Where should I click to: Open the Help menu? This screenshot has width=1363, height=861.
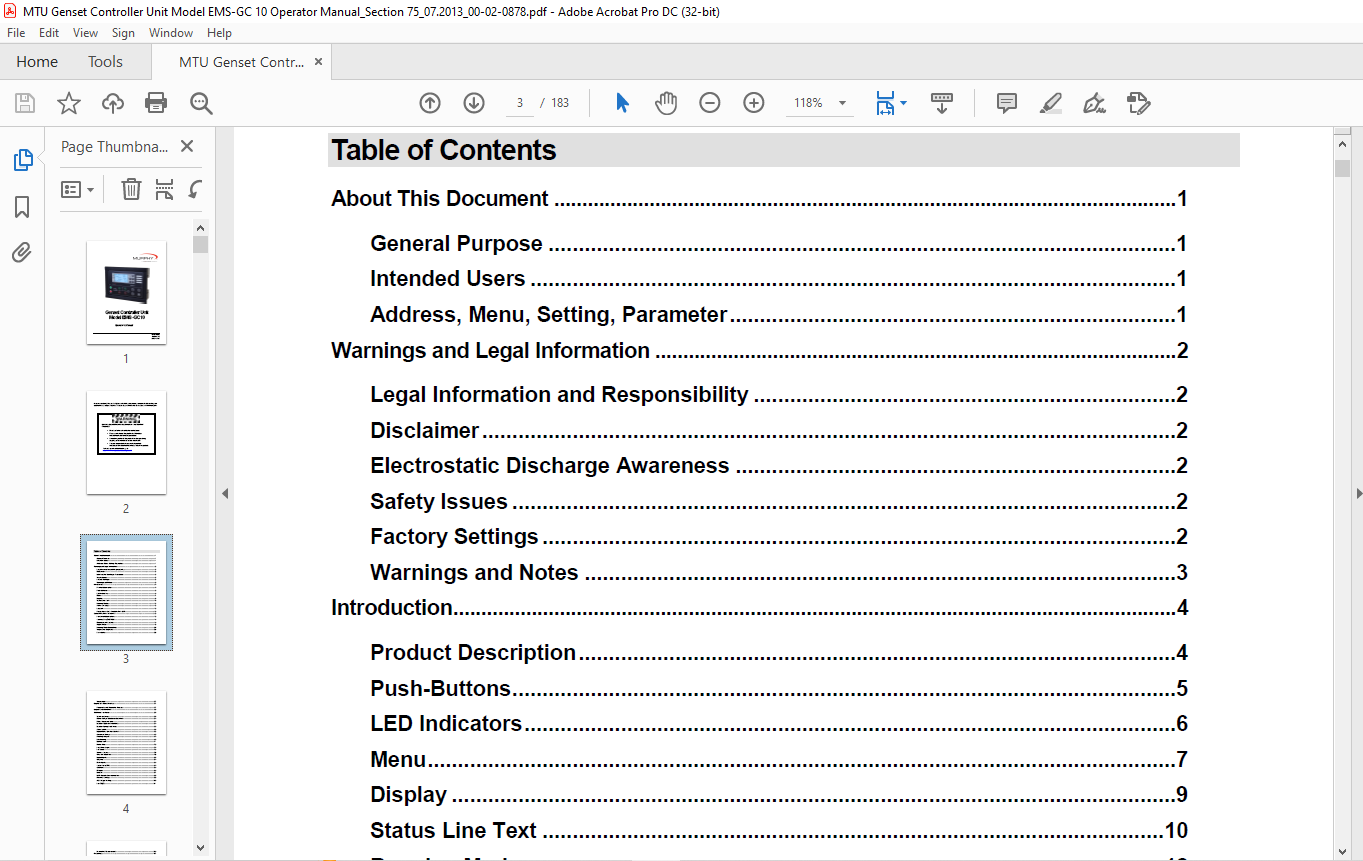click(219, 33)
